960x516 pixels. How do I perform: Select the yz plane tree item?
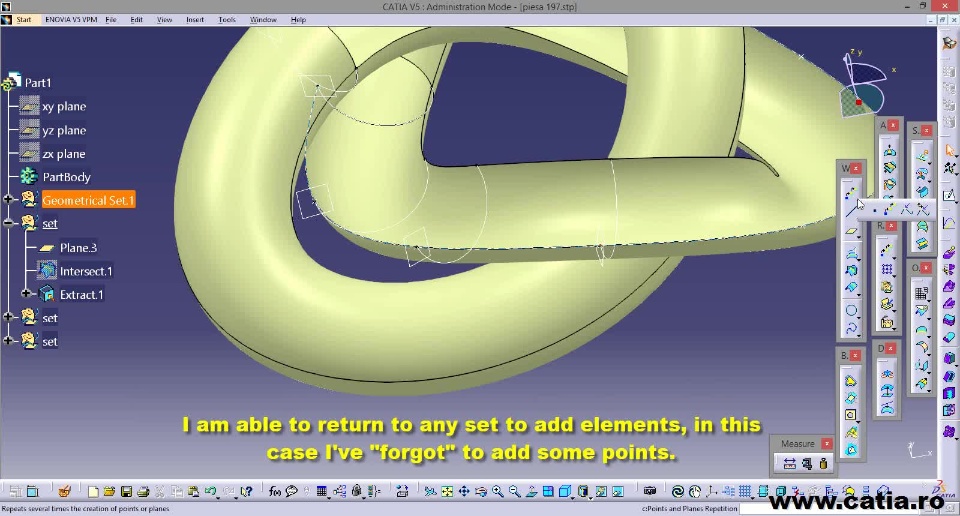64,130
